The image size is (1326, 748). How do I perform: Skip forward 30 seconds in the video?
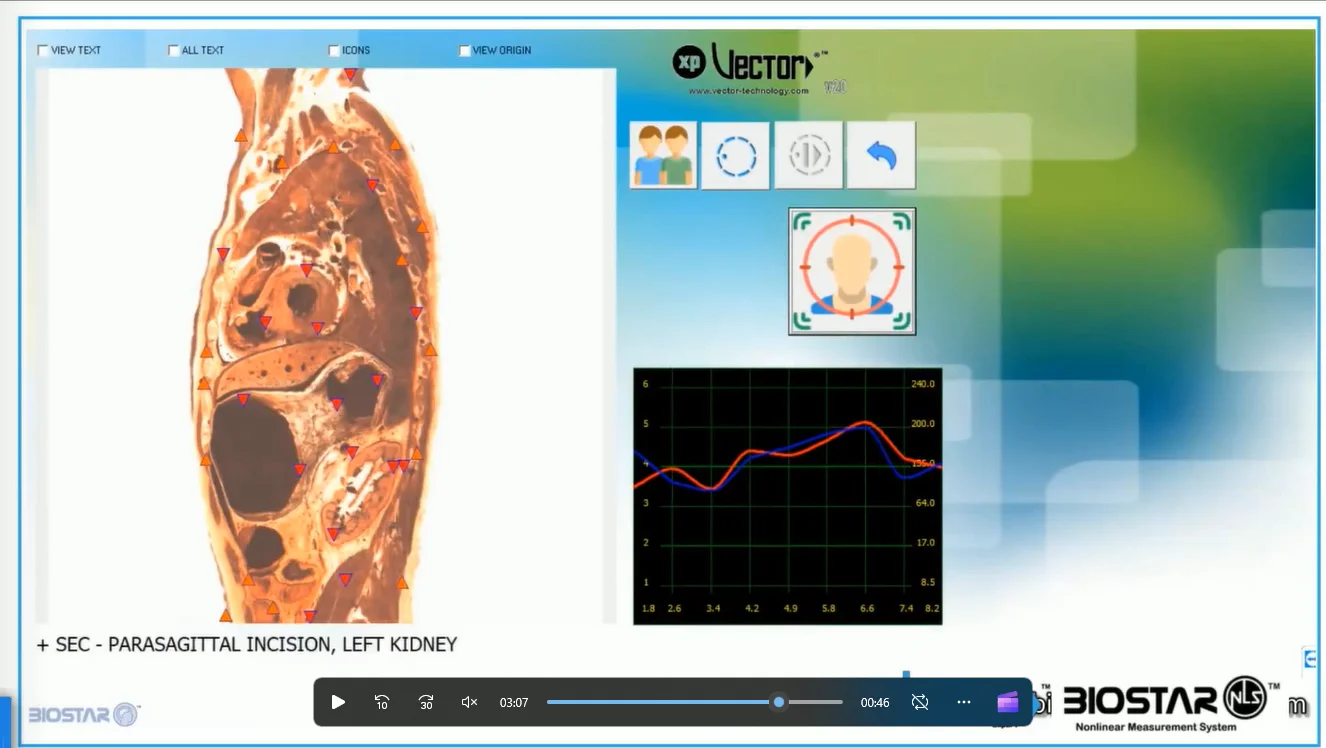[426, 702]
